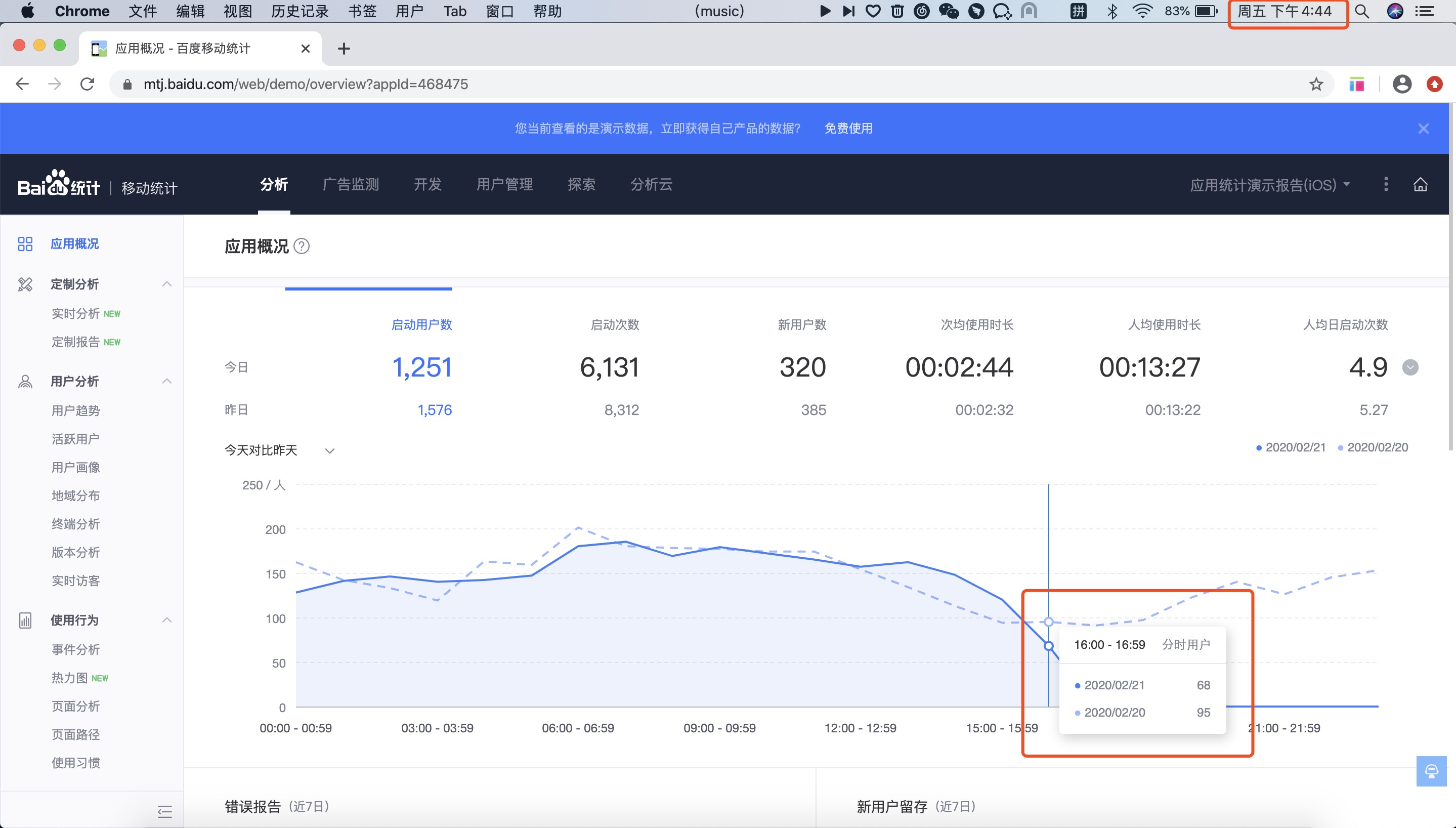Collapse the sidebar with the bottom toggle icon
Image resolution: width=1456 pixels, height=828 pixels.
165,811
